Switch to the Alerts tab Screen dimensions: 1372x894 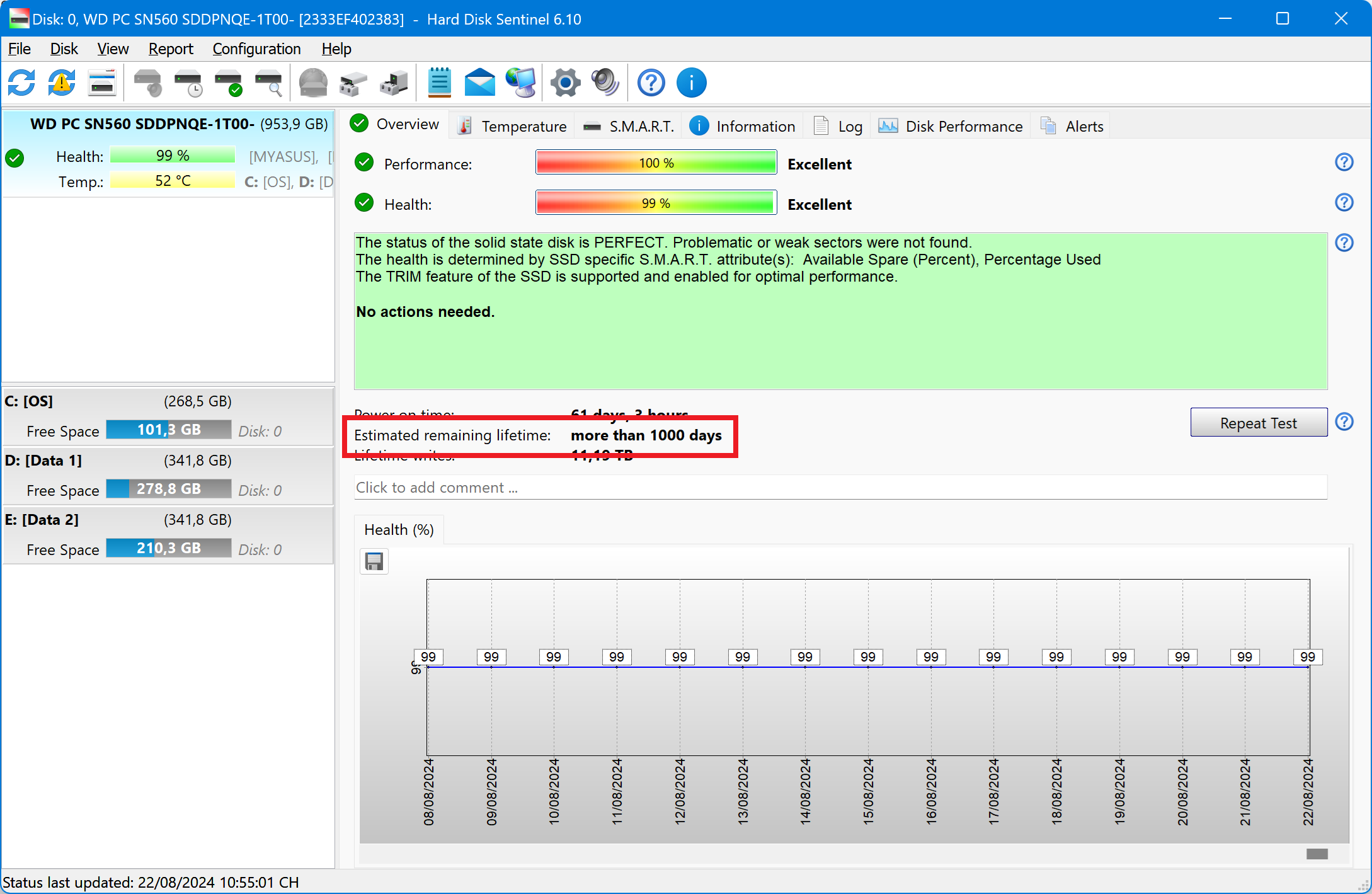point(1072,126)
